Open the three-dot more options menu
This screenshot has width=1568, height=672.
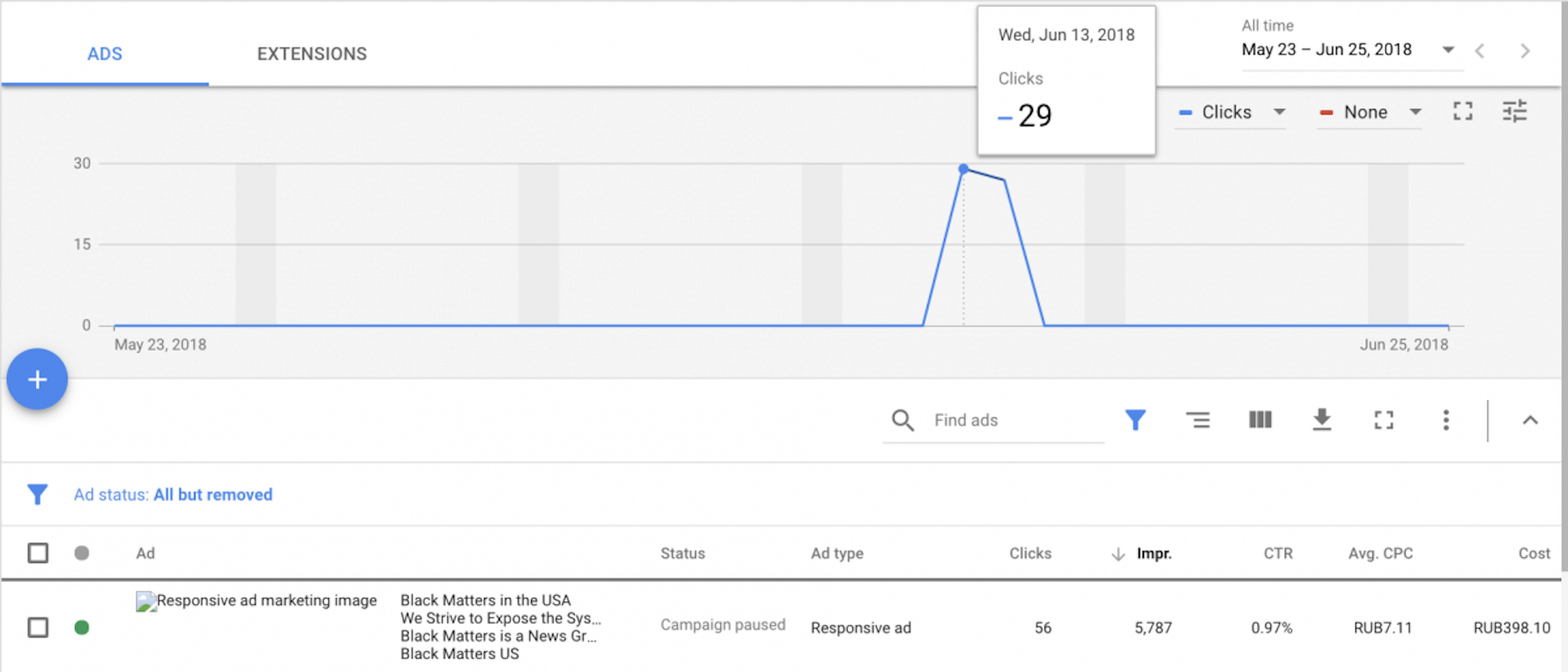pyautogui.click(x=1445, y=420)
